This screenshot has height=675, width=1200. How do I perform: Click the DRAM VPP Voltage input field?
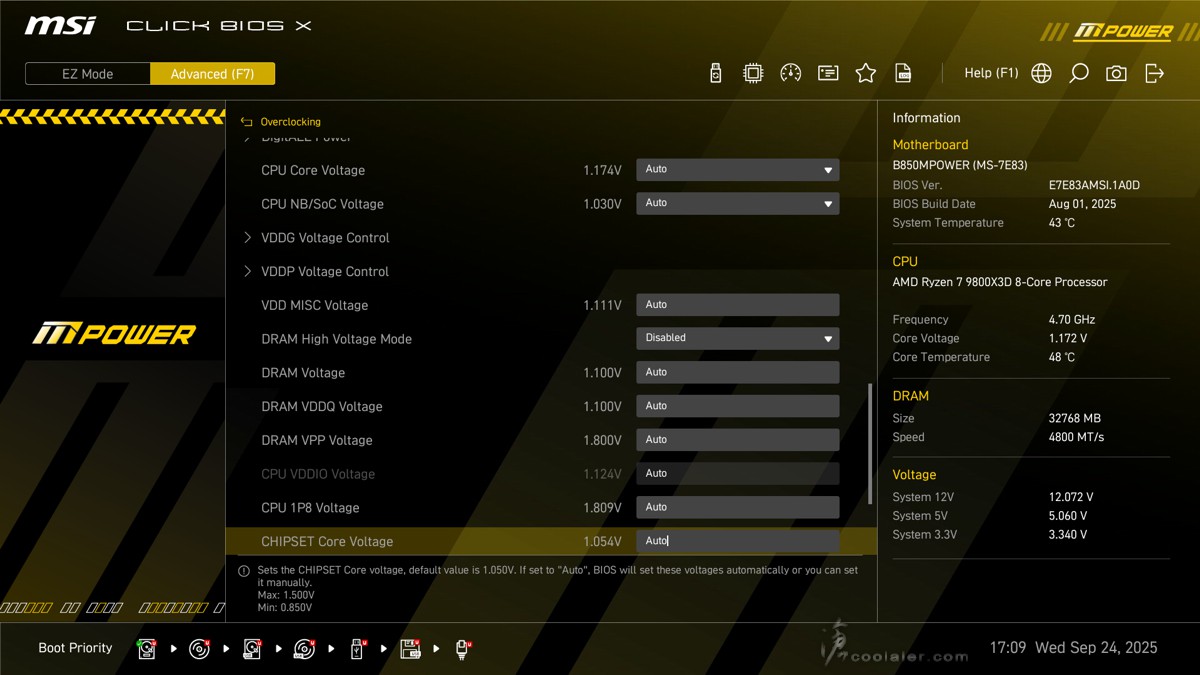click(738, 440)
